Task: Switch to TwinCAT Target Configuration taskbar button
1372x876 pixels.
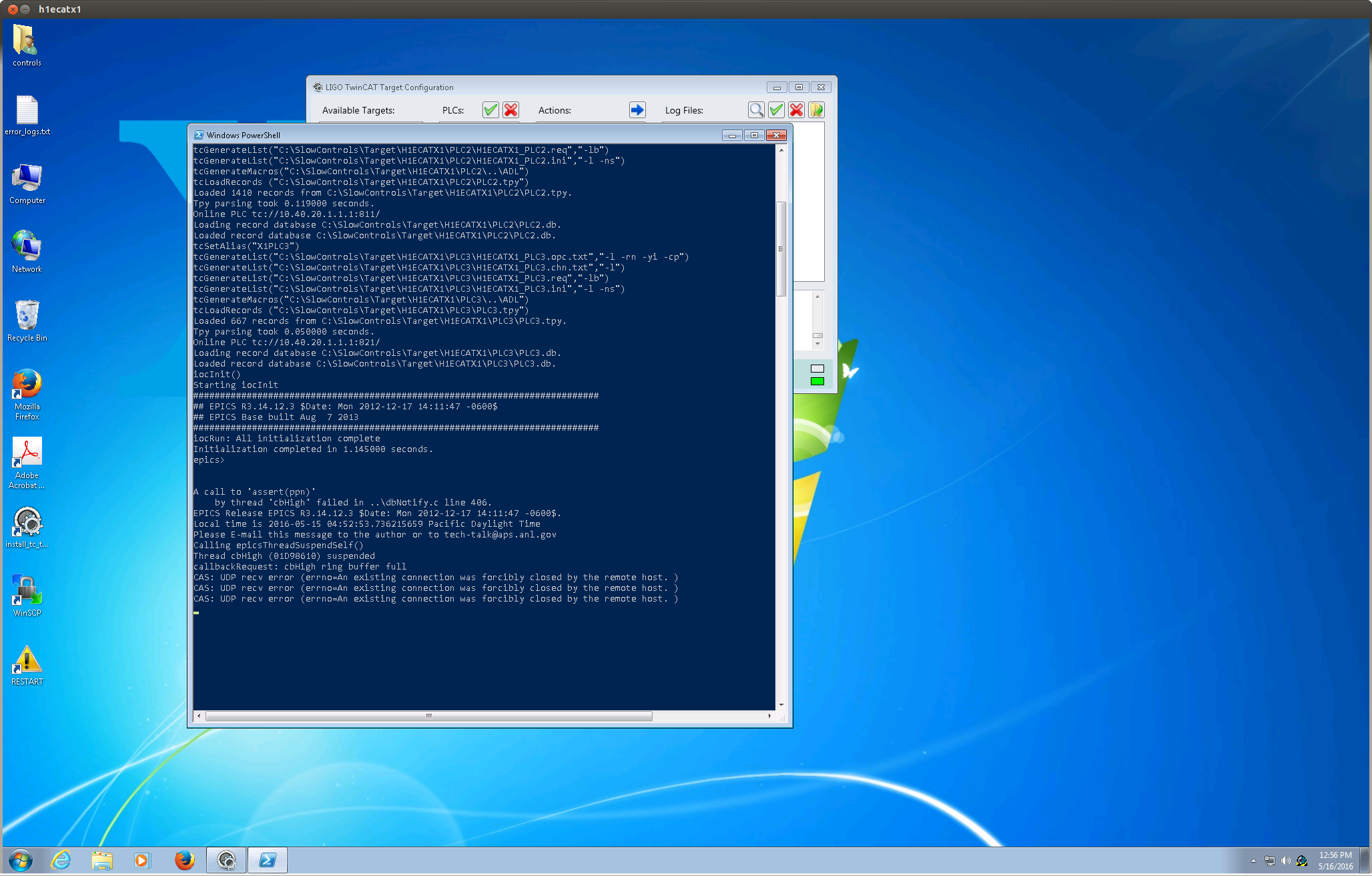Action: (226, 860)
